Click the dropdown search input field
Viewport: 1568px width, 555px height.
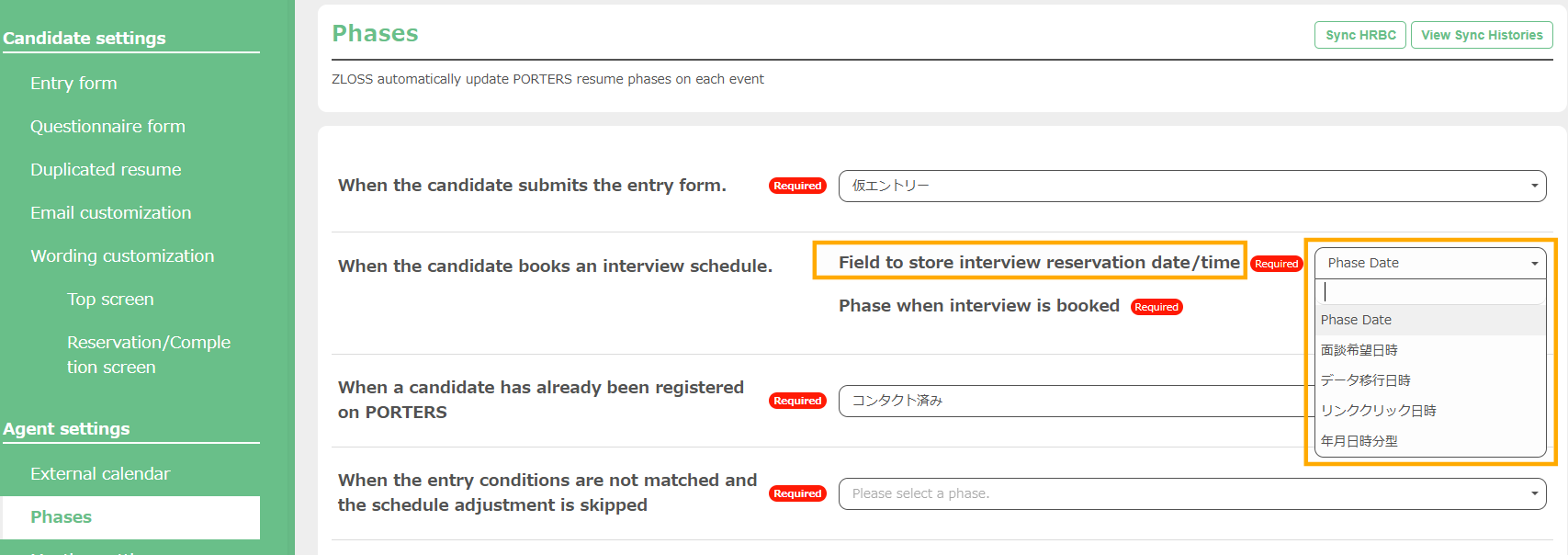(x=1429, y=292)
